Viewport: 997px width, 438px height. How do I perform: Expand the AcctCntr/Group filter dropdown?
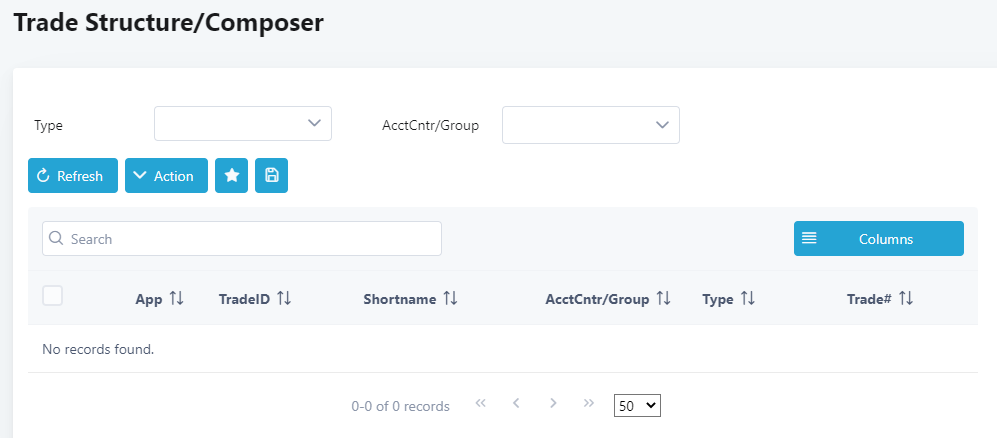coord(590,125)
